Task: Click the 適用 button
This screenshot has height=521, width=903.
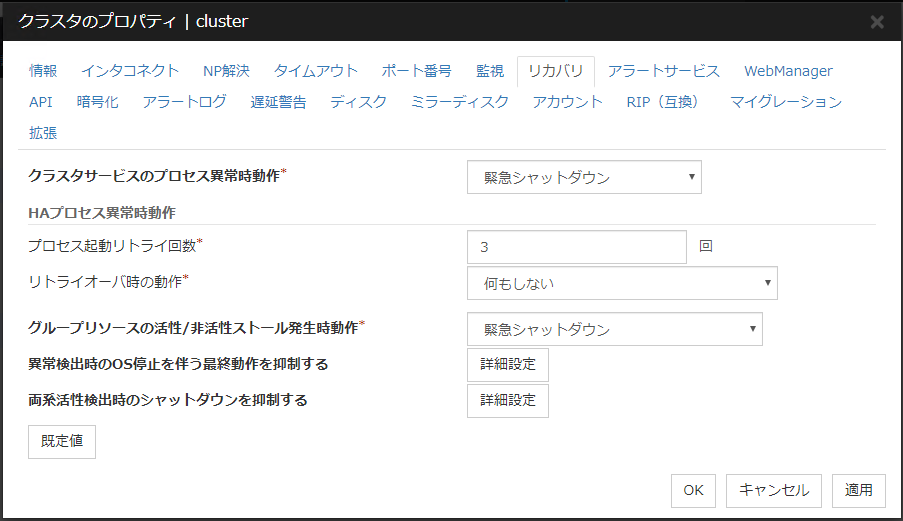Action: (x=858, y=490)
